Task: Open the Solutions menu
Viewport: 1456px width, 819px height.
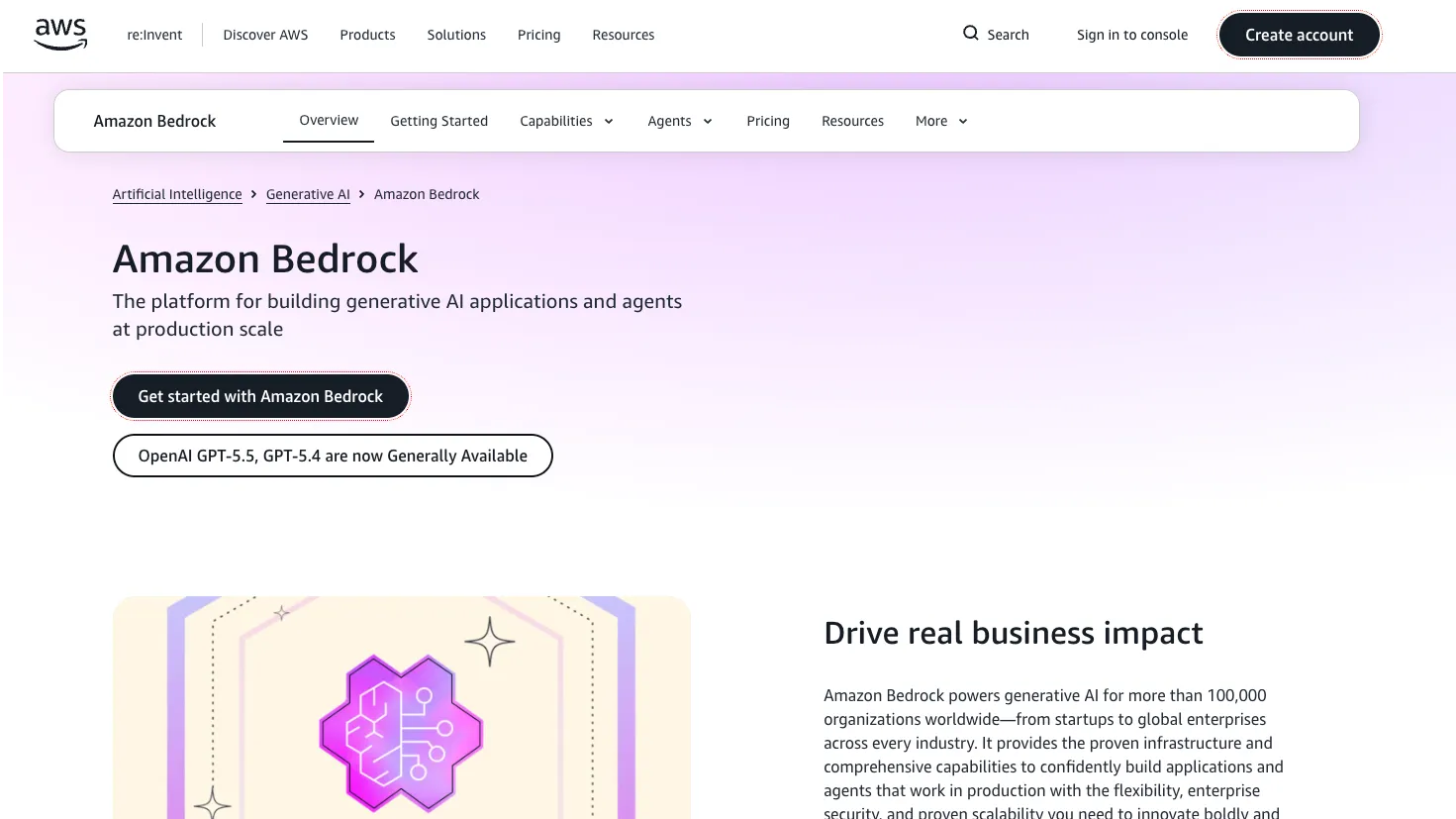Action: pyautogui.click(x=456, y=35)
